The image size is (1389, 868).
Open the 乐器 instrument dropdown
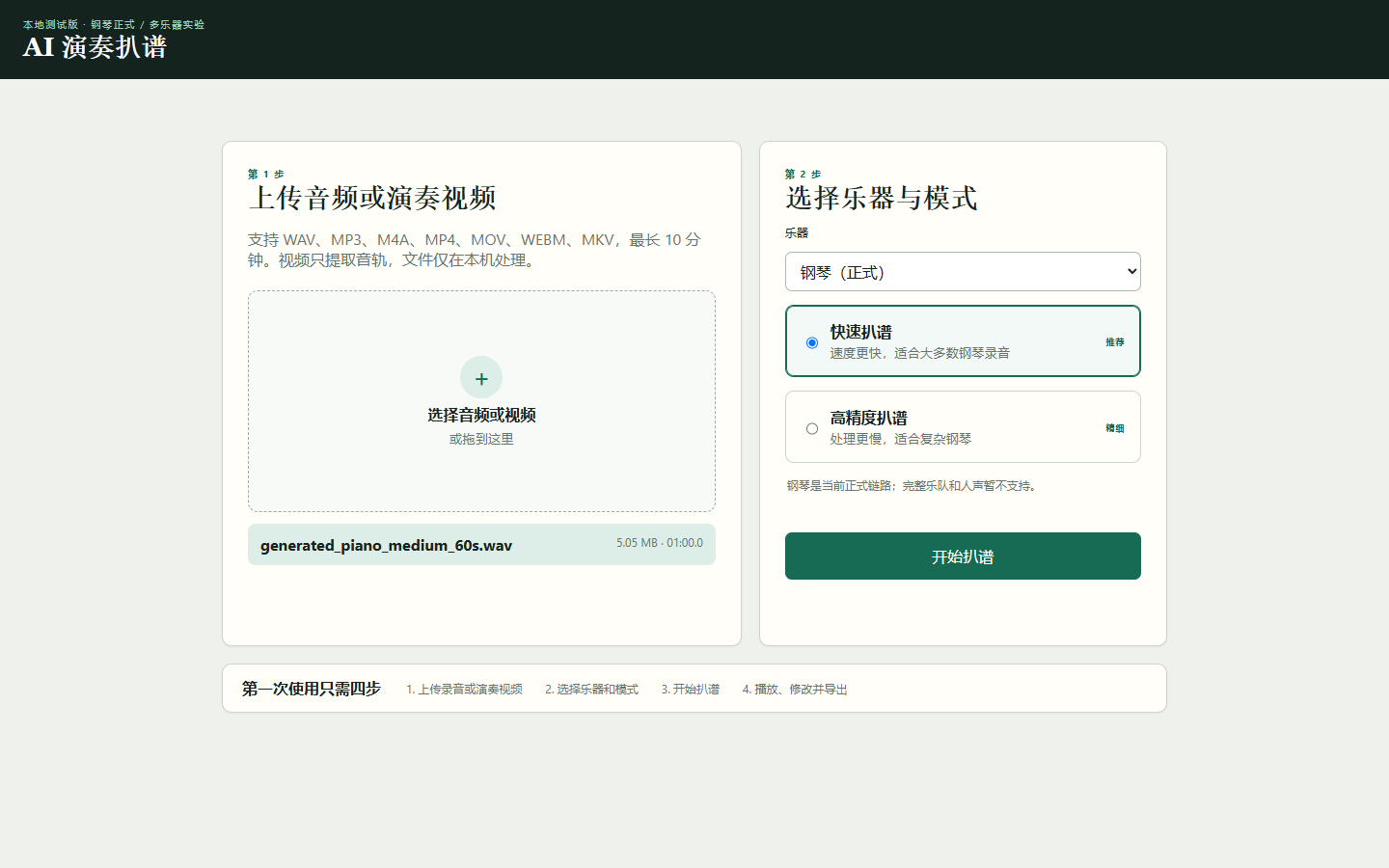pos(963,272)
